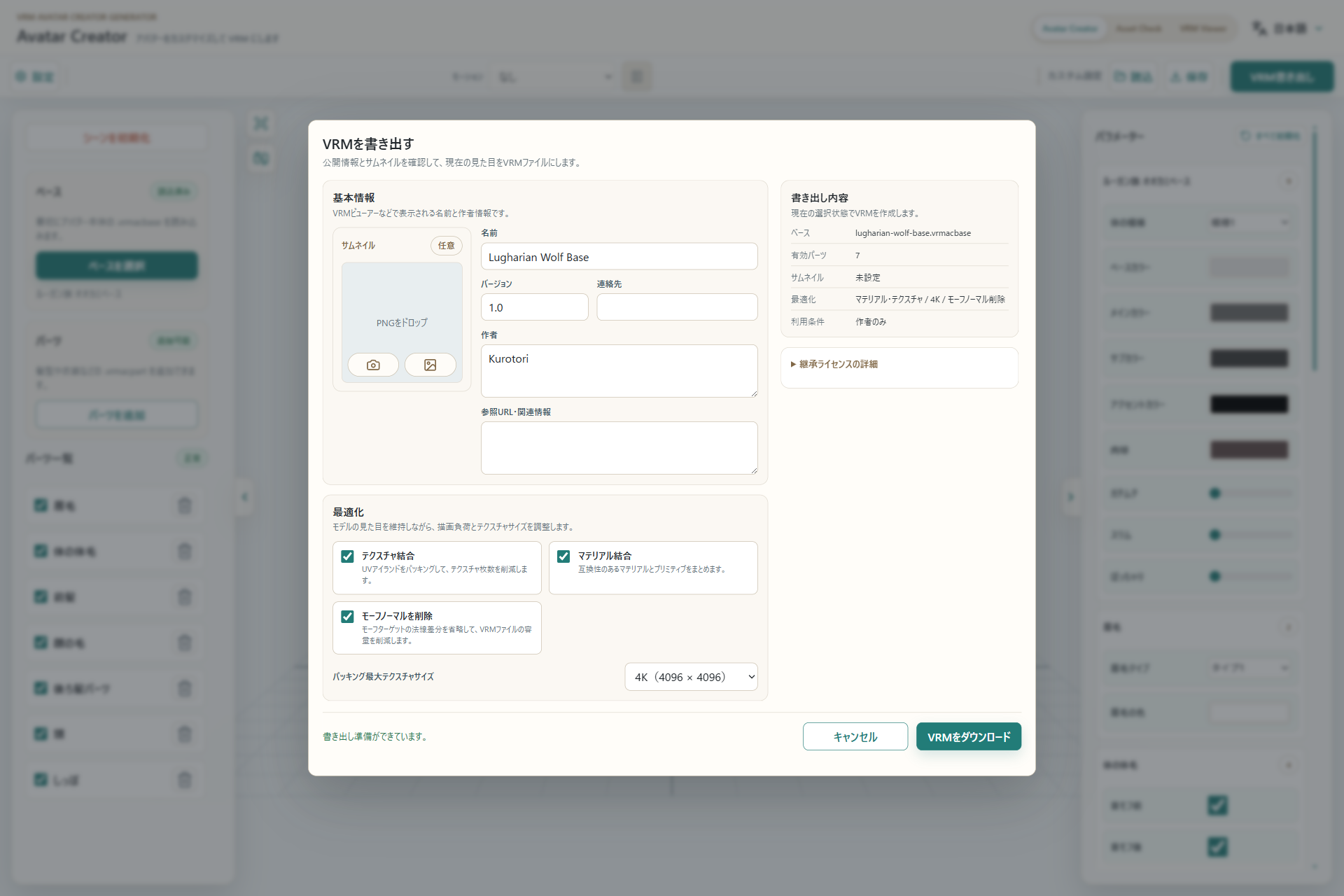Focus the 連絡先 contact field
1344x896 pixels.
[x=677, y=307]
